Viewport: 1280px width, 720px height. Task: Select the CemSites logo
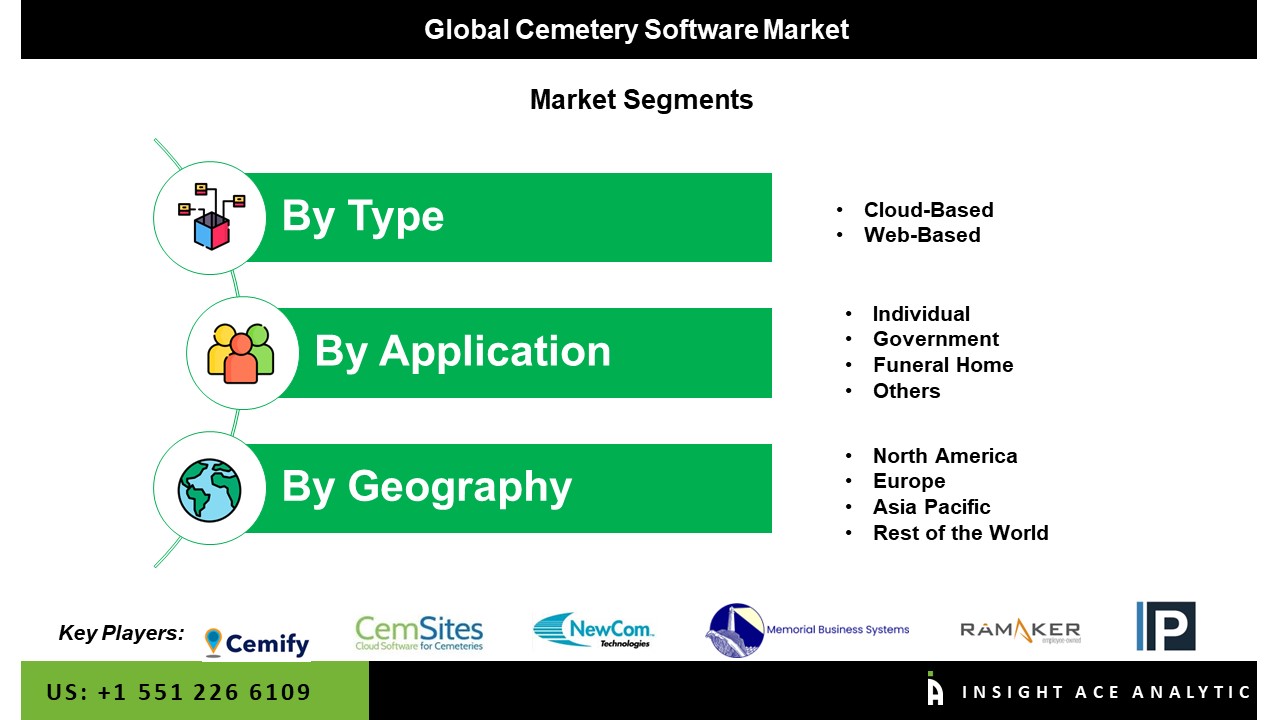(x=419, y=633)
